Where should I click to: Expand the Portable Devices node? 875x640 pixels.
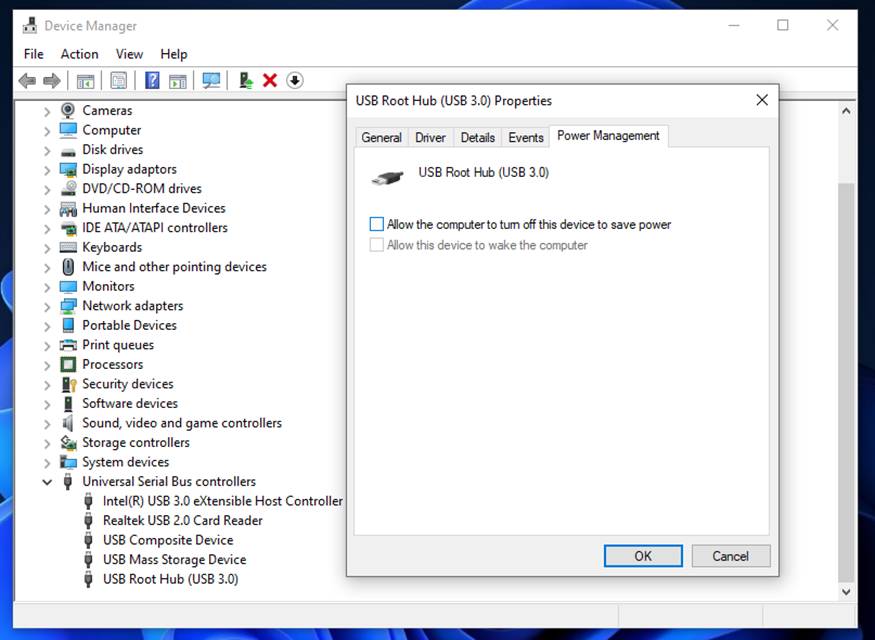47,326
